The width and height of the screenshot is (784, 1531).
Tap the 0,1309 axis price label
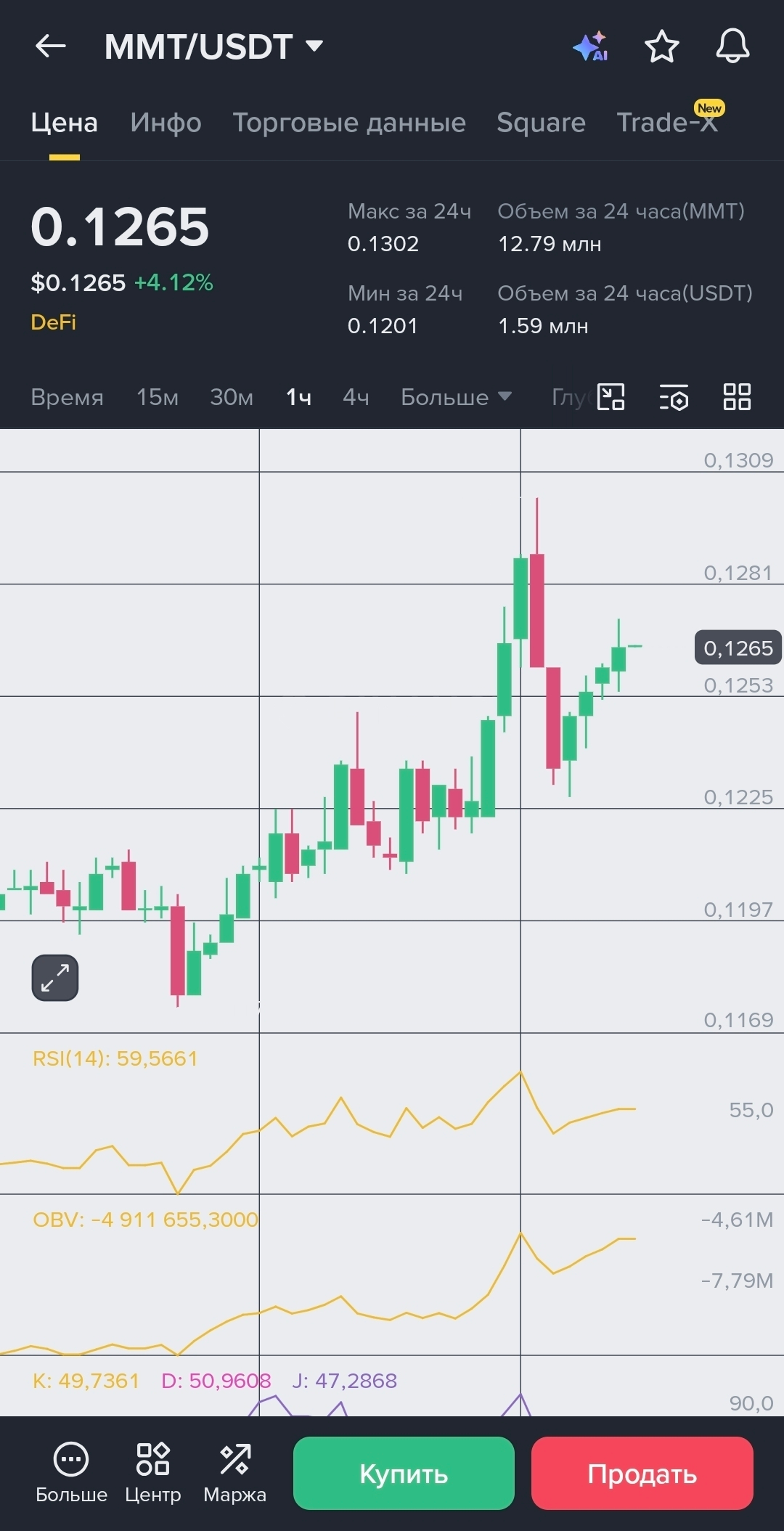(x=738, y=460)
